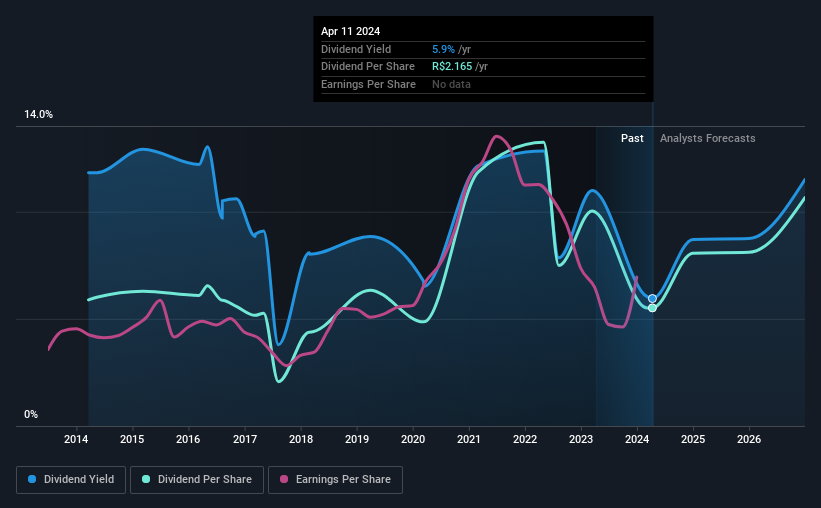The image size is (821, 508).
Task: Click the blue Dividend Yield legend dot
Action: tap(32, 479)
